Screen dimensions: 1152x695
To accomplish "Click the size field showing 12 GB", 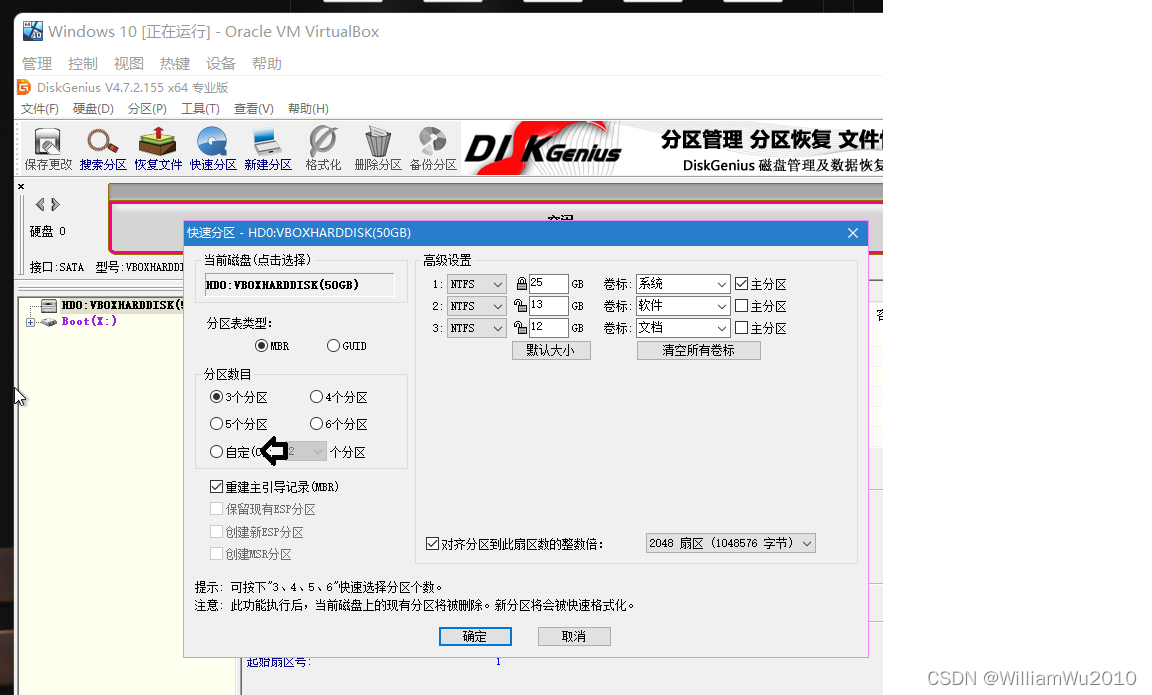I will tap(548, 328).
